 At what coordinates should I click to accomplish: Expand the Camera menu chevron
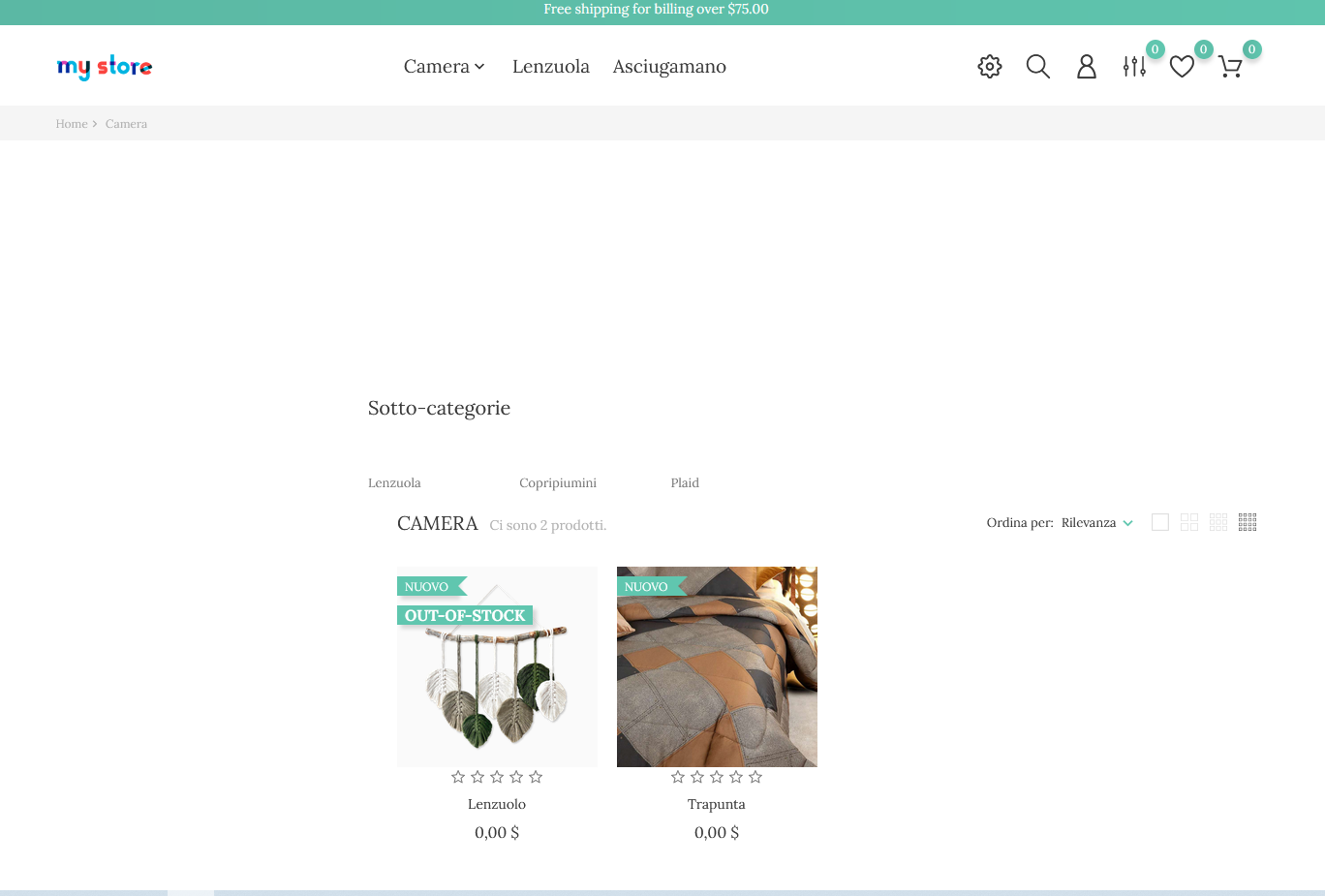pyautogui.click(x=479, y=67)
